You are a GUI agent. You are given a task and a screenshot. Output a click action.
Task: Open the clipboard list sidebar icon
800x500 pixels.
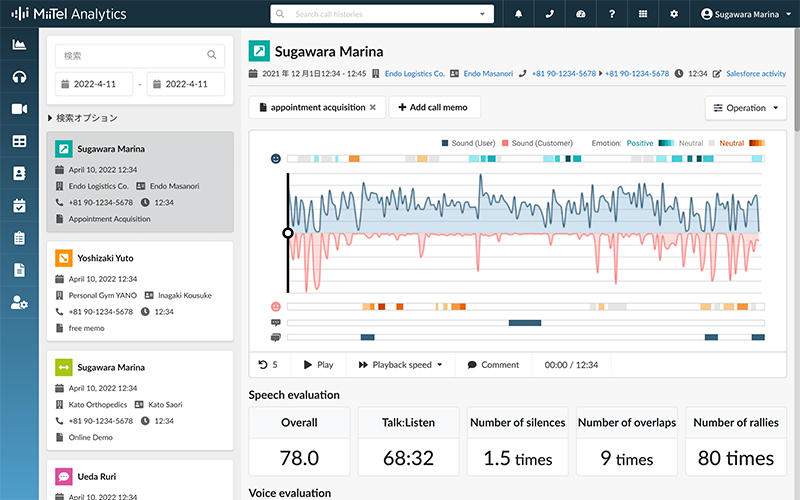click(19, 238)
